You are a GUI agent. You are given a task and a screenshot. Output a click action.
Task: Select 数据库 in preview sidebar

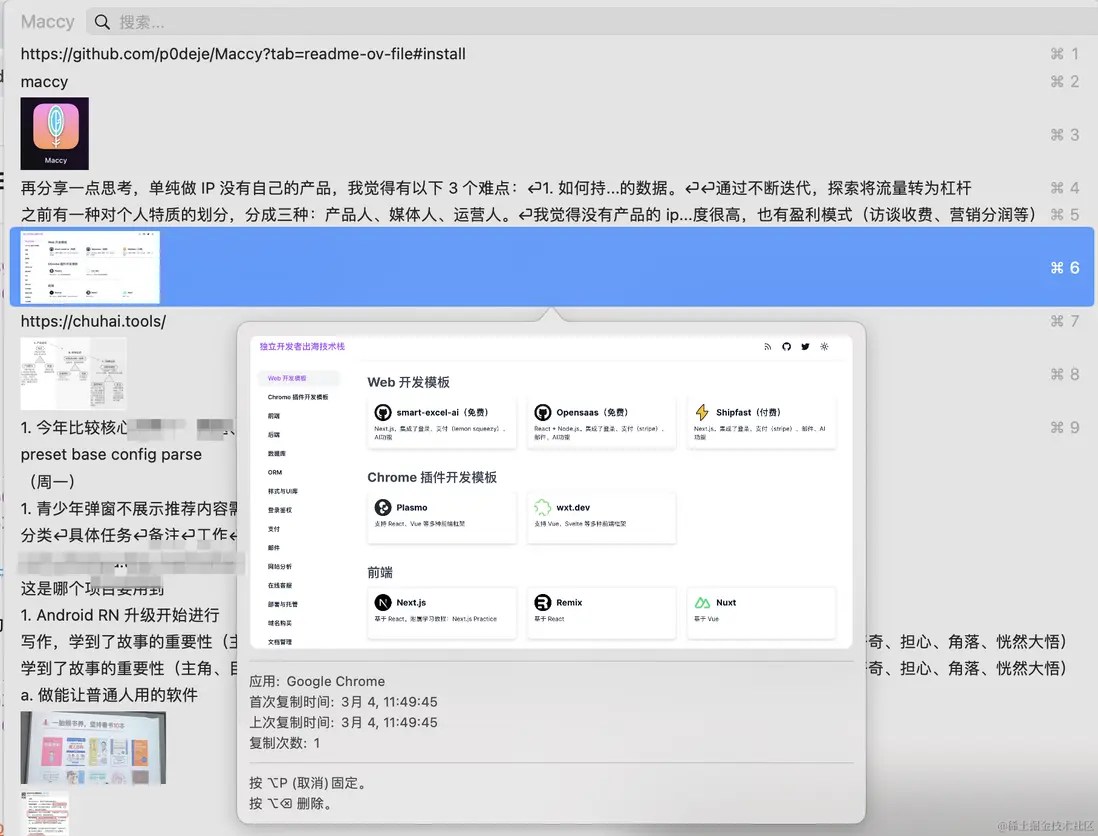tap(277, 454)
